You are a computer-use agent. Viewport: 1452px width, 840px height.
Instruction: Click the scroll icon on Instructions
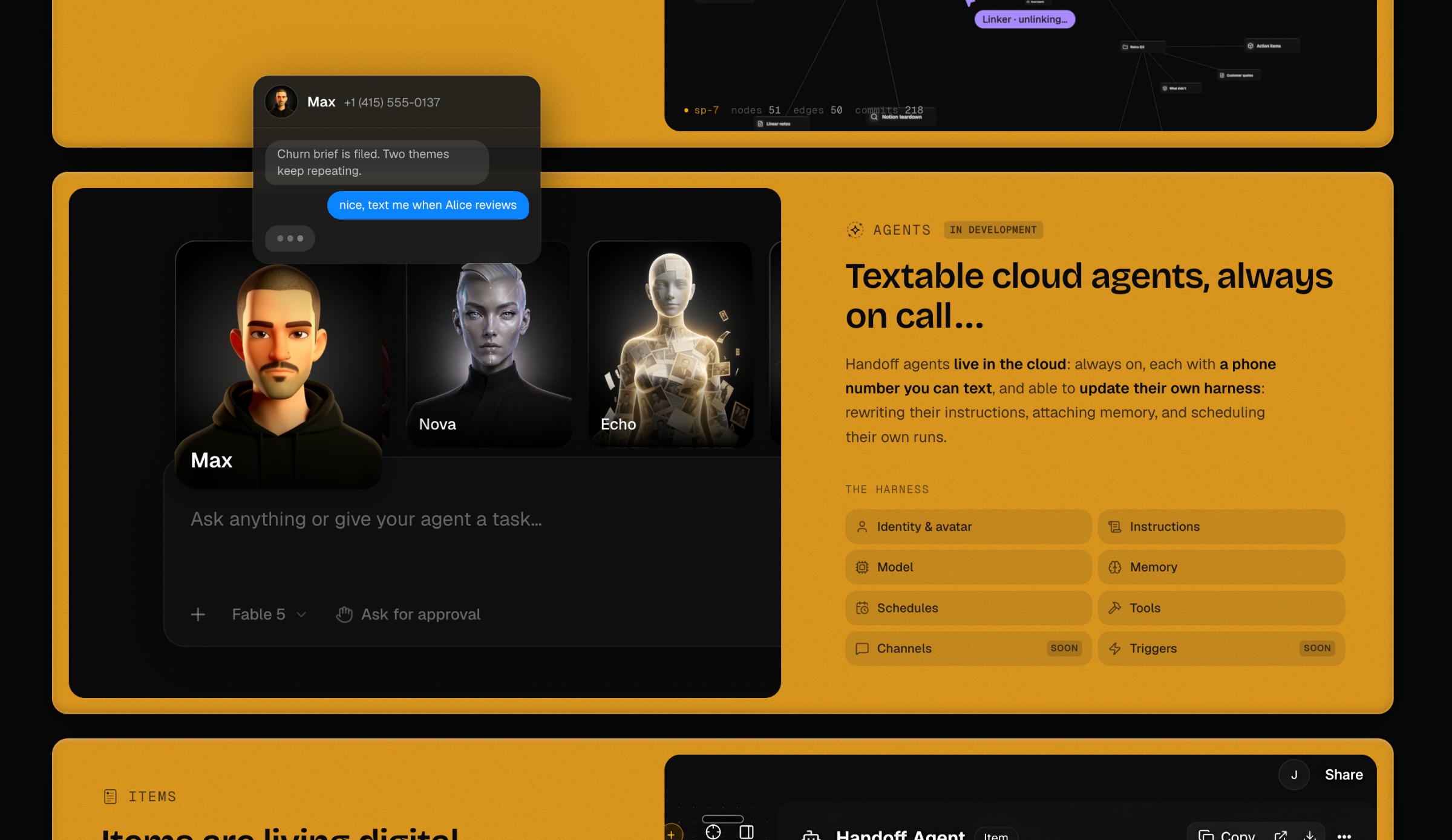(1114, 527)
